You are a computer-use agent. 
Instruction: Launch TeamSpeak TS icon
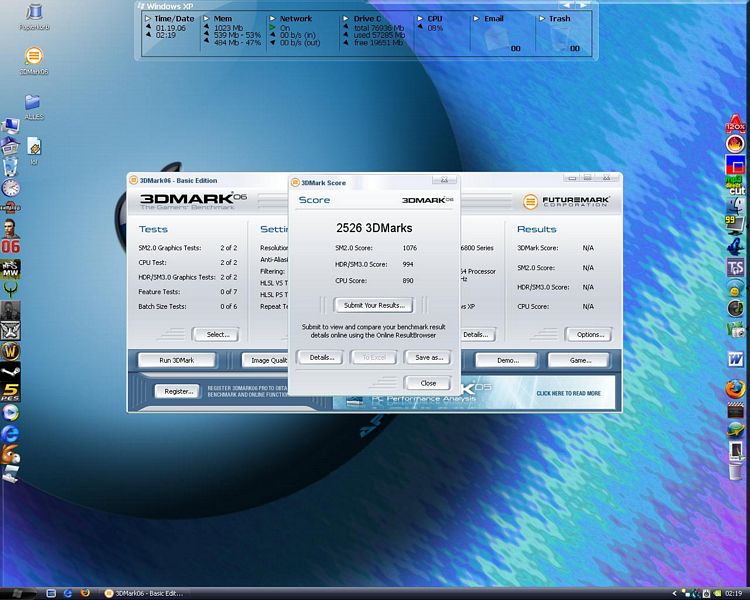(735, 268)
